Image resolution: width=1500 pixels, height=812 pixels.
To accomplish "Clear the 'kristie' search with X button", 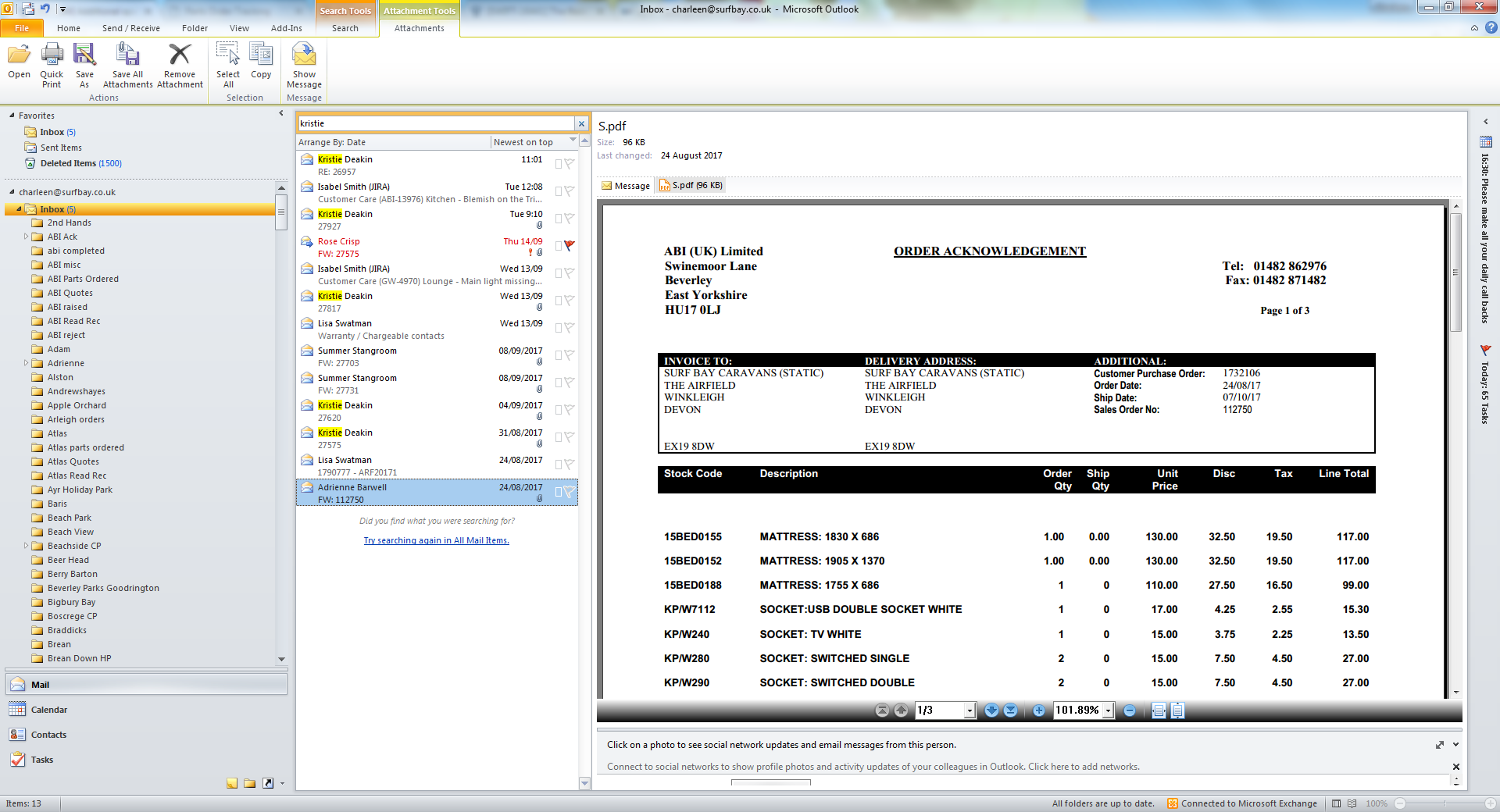I will point(581,123).
